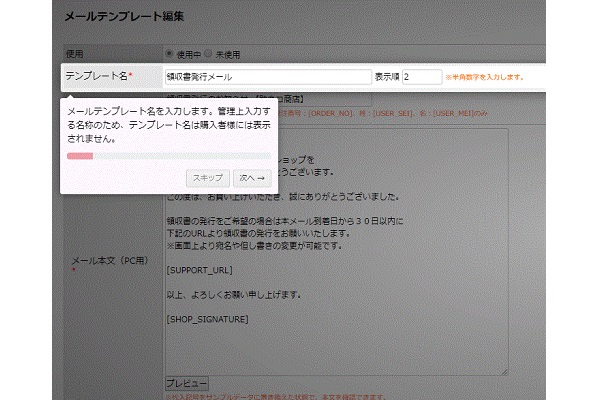Select the 未使用 radio button
This screenshot has height=400, width=600.
[209, 53]
